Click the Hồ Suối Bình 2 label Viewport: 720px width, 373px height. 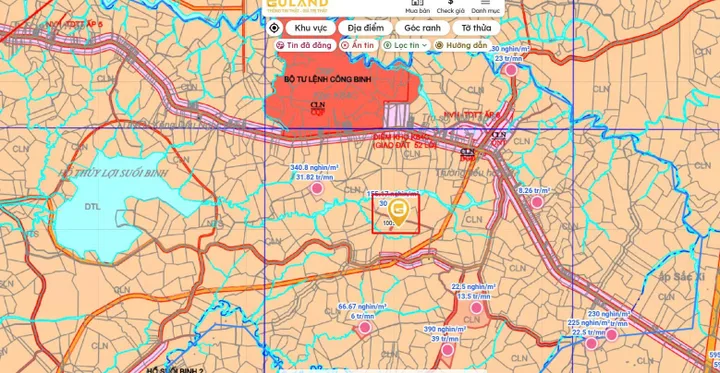pyautogui.click(x=174, y=370)
